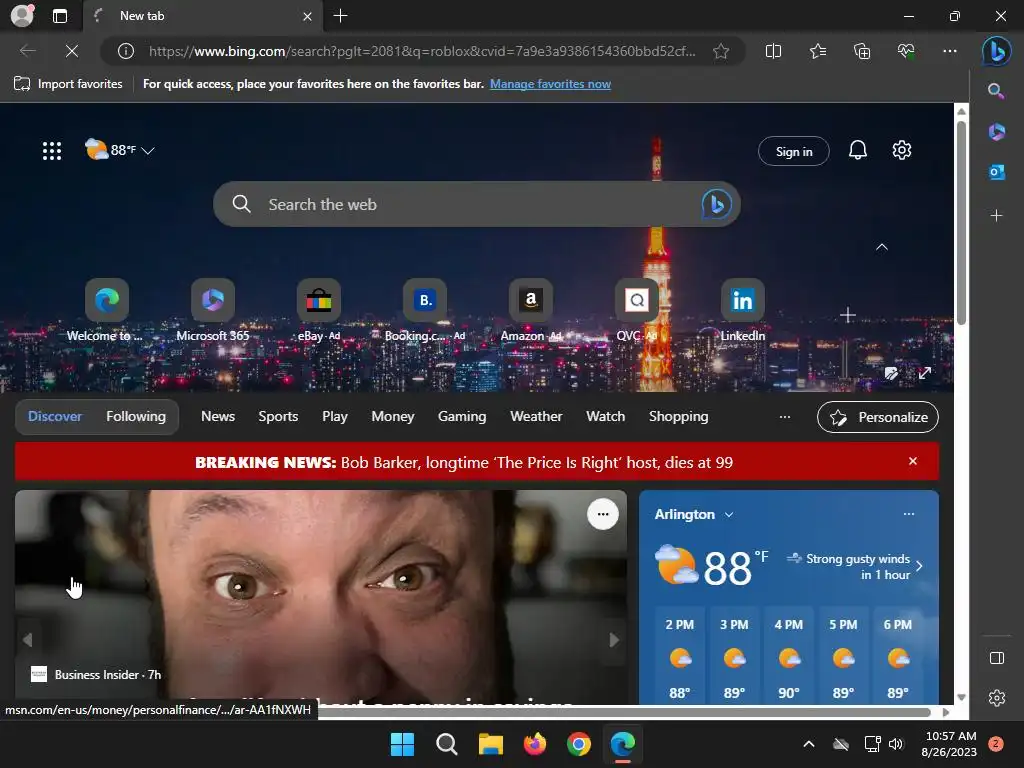
Task: Stop loading the page with the X button
Action: [72, 51]
